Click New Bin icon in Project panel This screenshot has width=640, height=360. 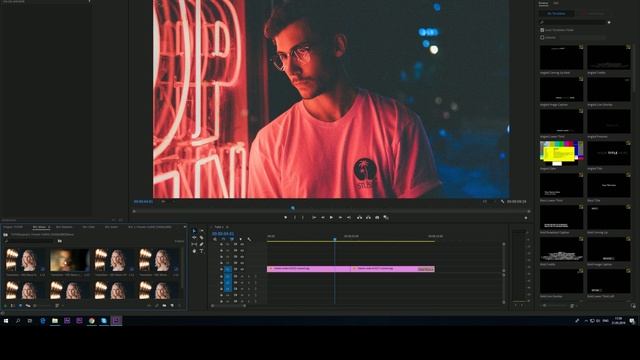(164, 305)
